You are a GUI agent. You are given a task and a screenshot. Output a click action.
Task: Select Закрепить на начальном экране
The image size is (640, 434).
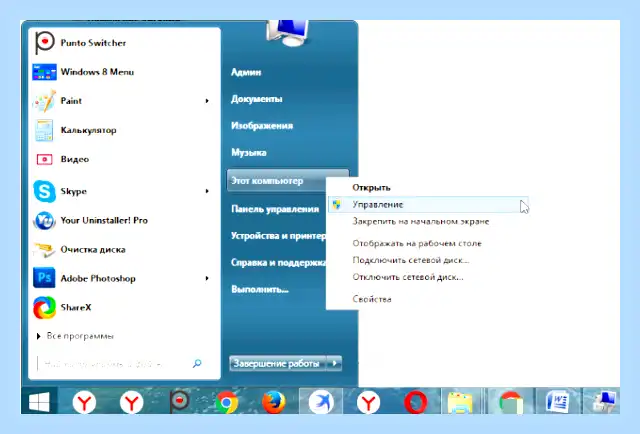point(421,222)
